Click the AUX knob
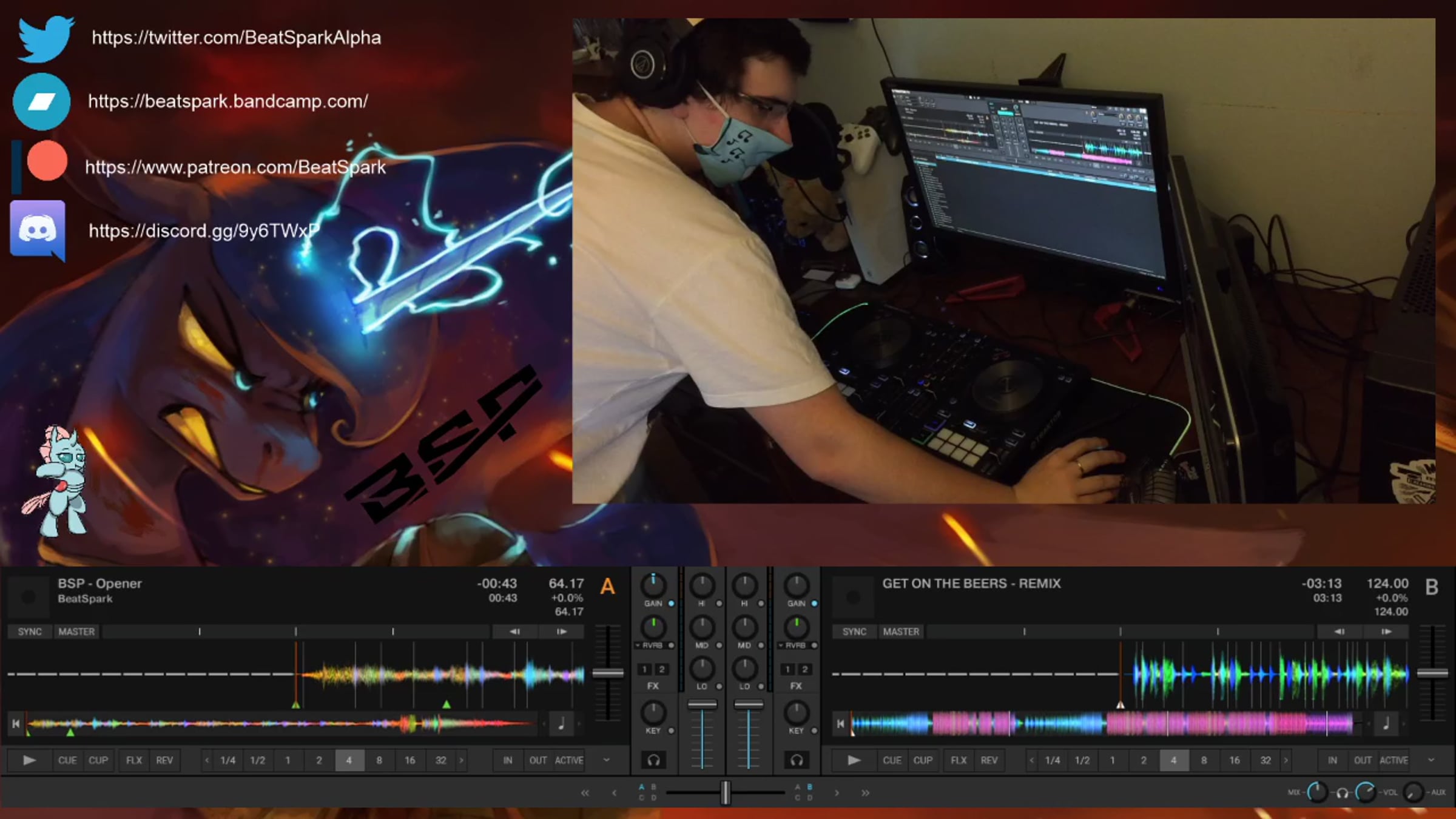The width and height of the screenshot is (1456, 819). click(1414, 792)
